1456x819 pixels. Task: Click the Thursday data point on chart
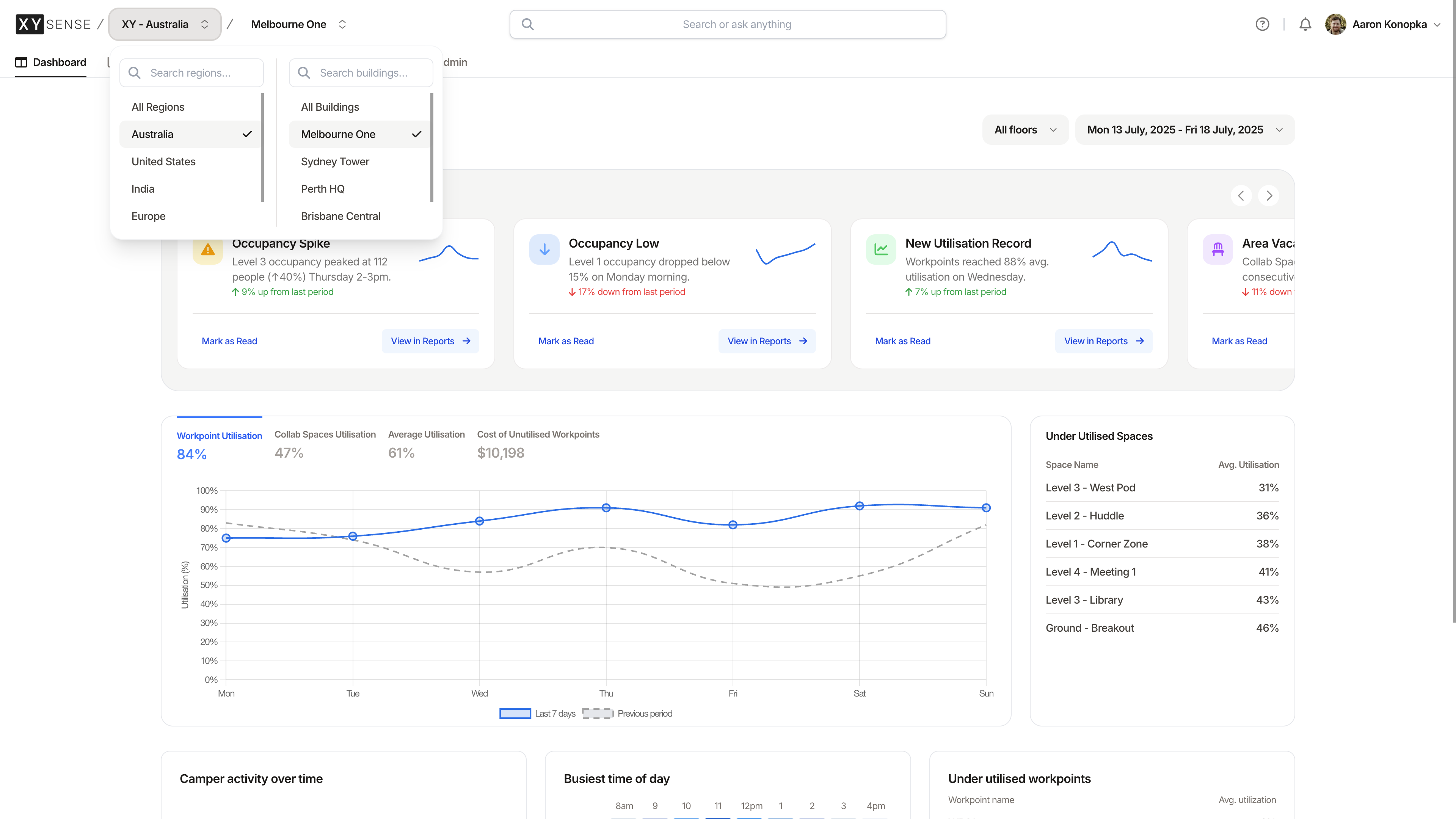[x=606, y=508]
